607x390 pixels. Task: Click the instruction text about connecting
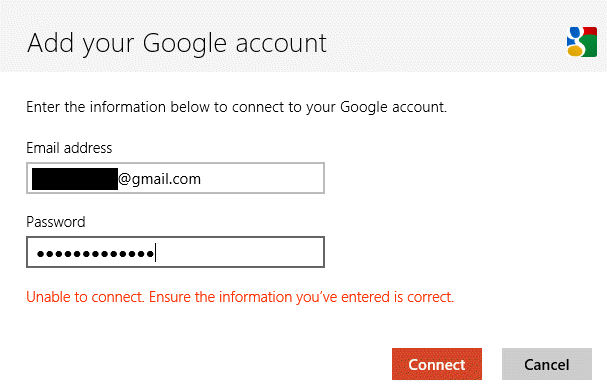click(x=237, y=107)
